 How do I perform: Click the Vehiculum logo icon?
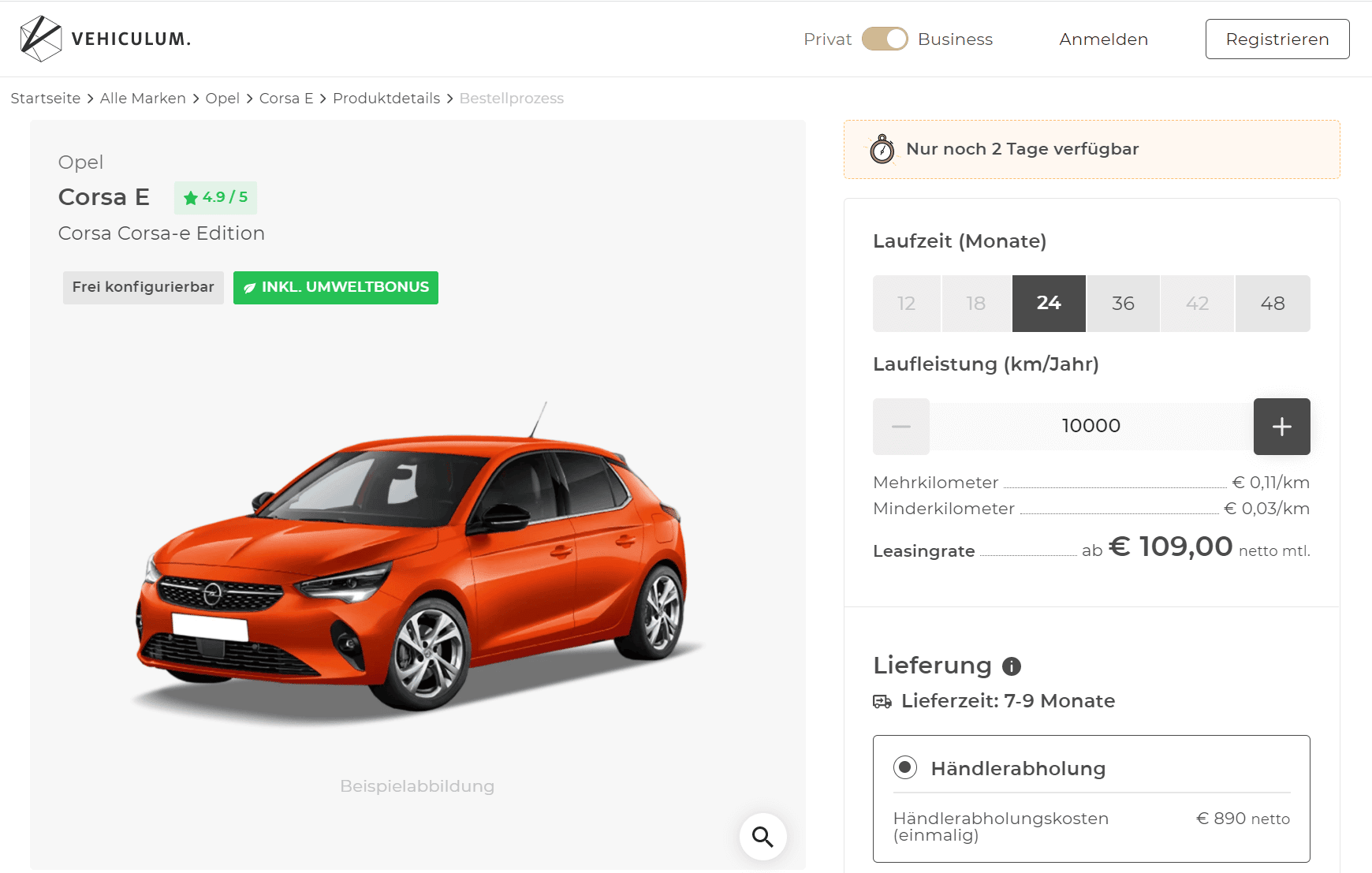(x=41, y=39)
